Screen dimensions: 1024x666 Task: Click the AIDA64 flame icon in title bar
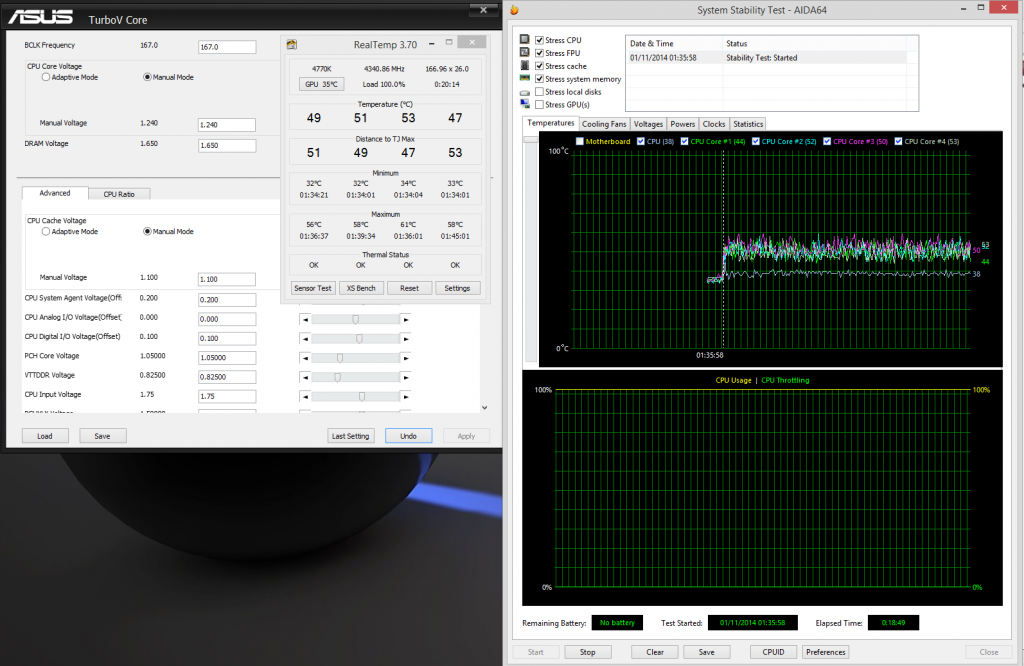click(514, 10)
